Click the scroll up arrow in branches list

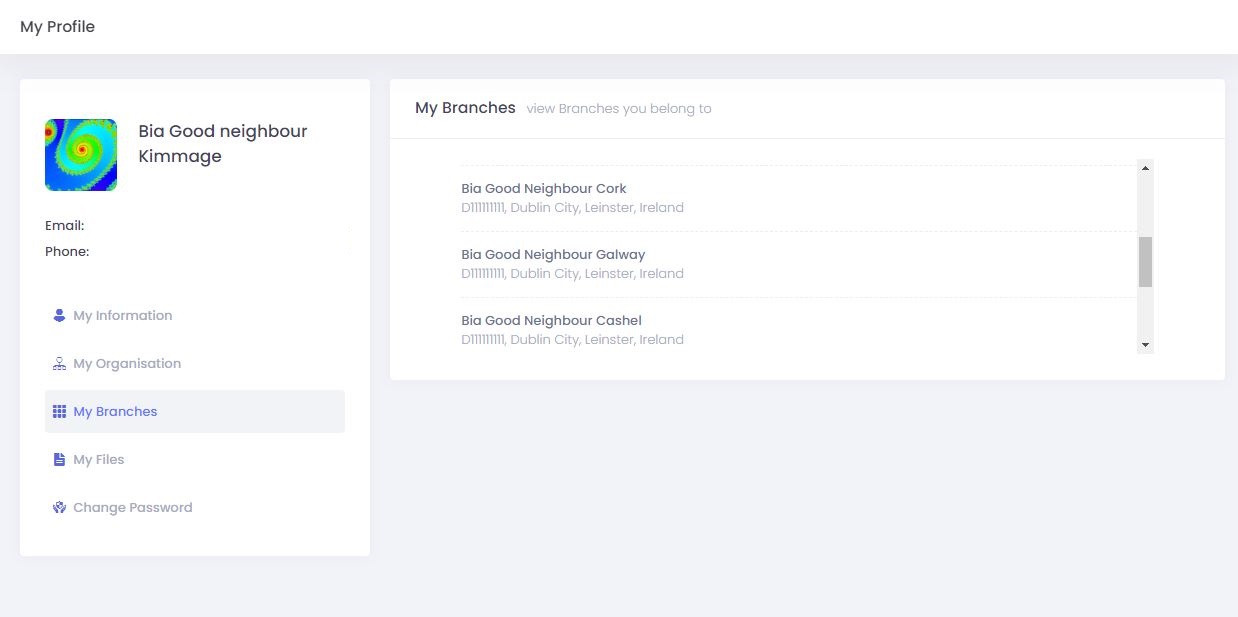(x=1145, y=168)
